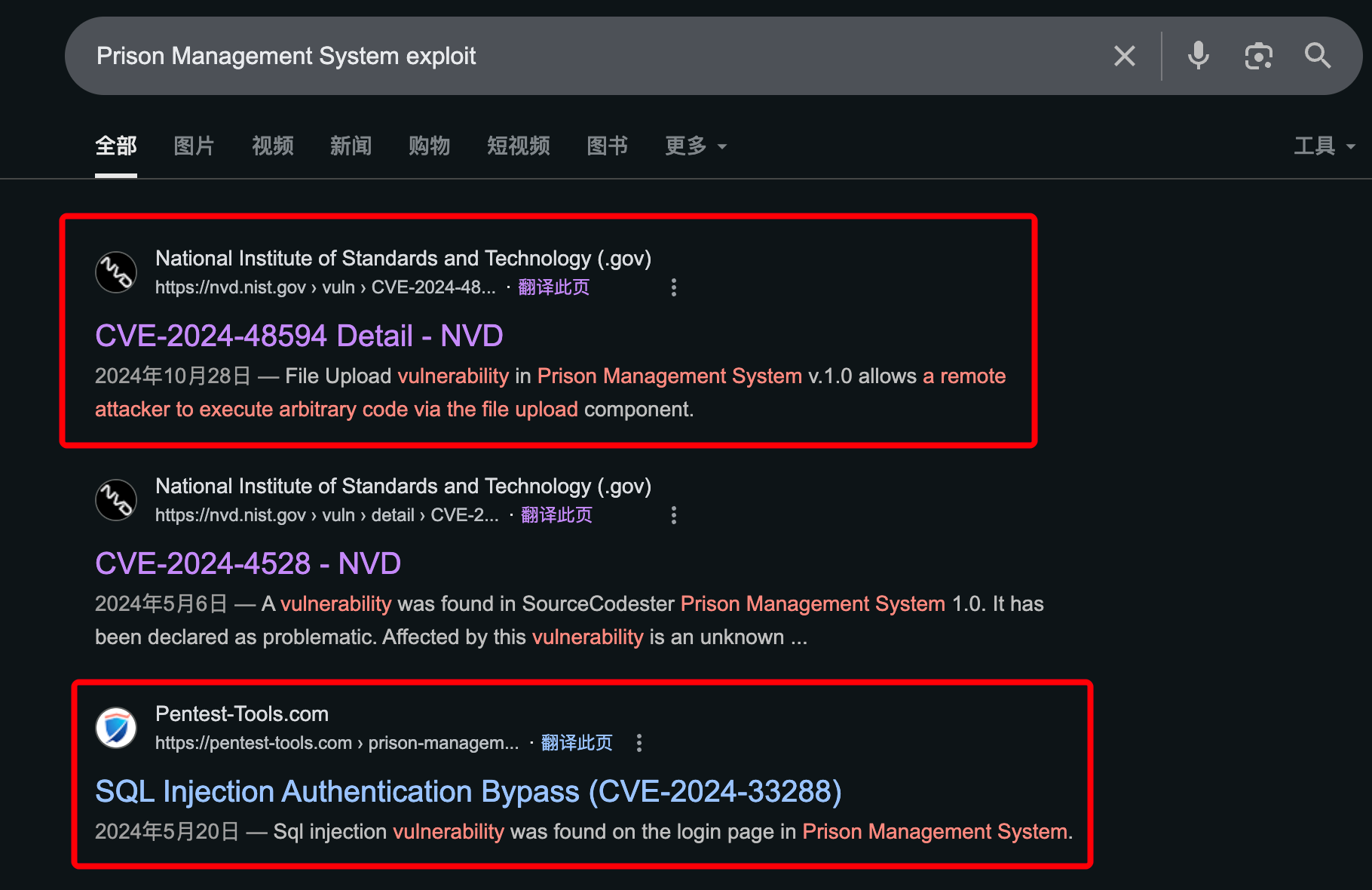Switch to the 图片 images tab
Screen dimensions: 1372x890
[194, 146]
